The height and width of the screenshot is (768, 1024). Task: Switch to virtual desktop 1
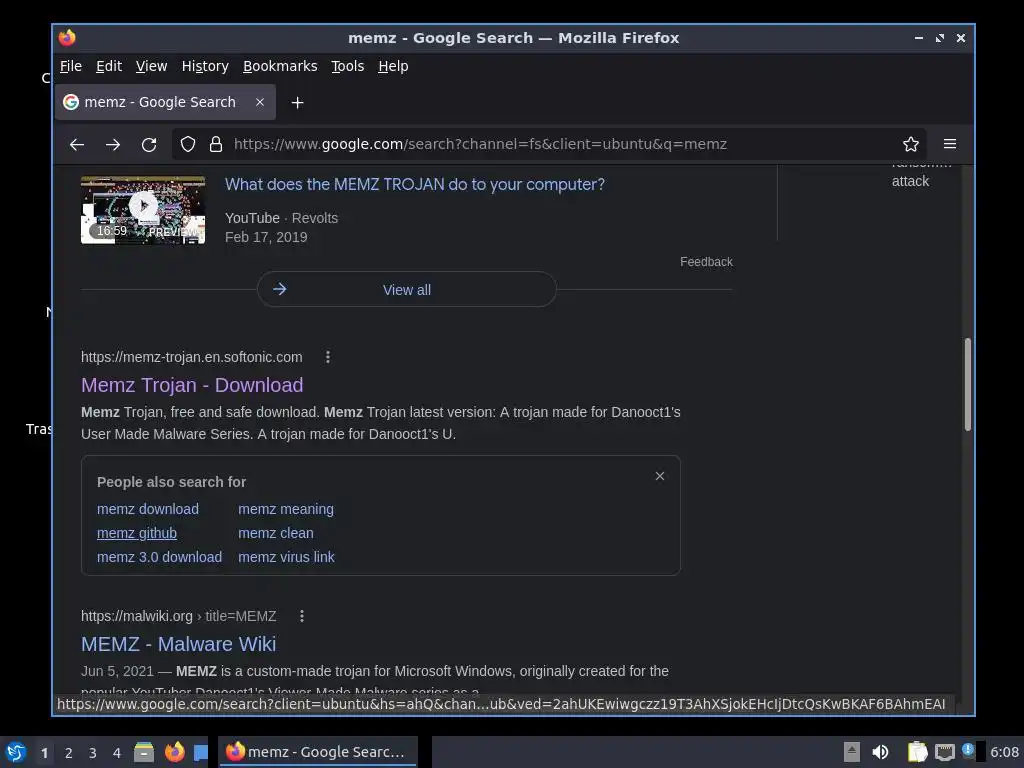(x=44, y=753)
